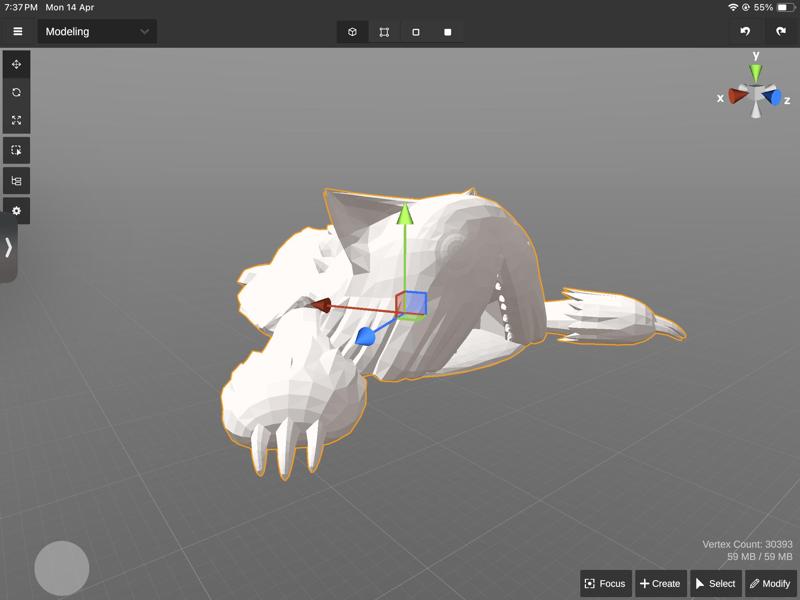Screen dimensions: 800x600
Task: Switch to vertex selection mode icon
Action: pyautogui.click(x=384, y=32)
